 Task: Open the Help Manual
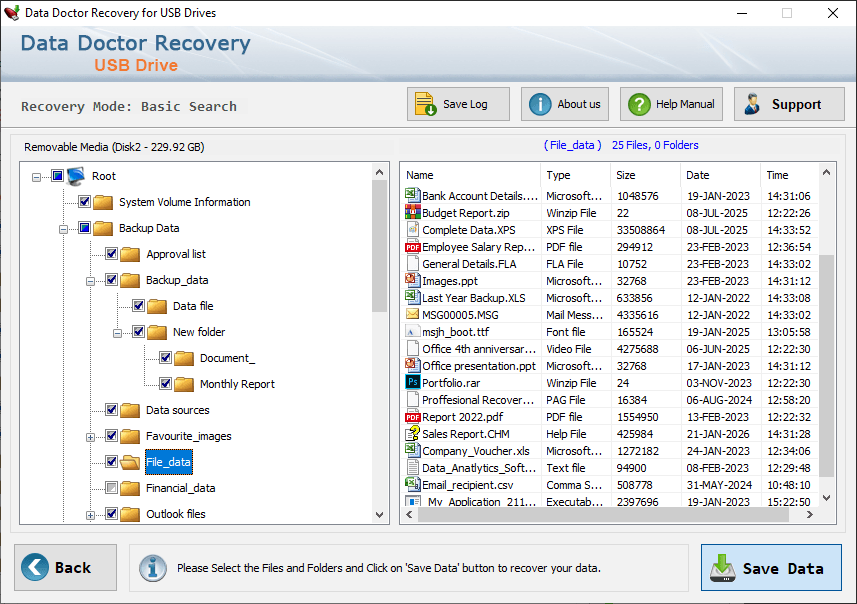[x=671, y=104]
